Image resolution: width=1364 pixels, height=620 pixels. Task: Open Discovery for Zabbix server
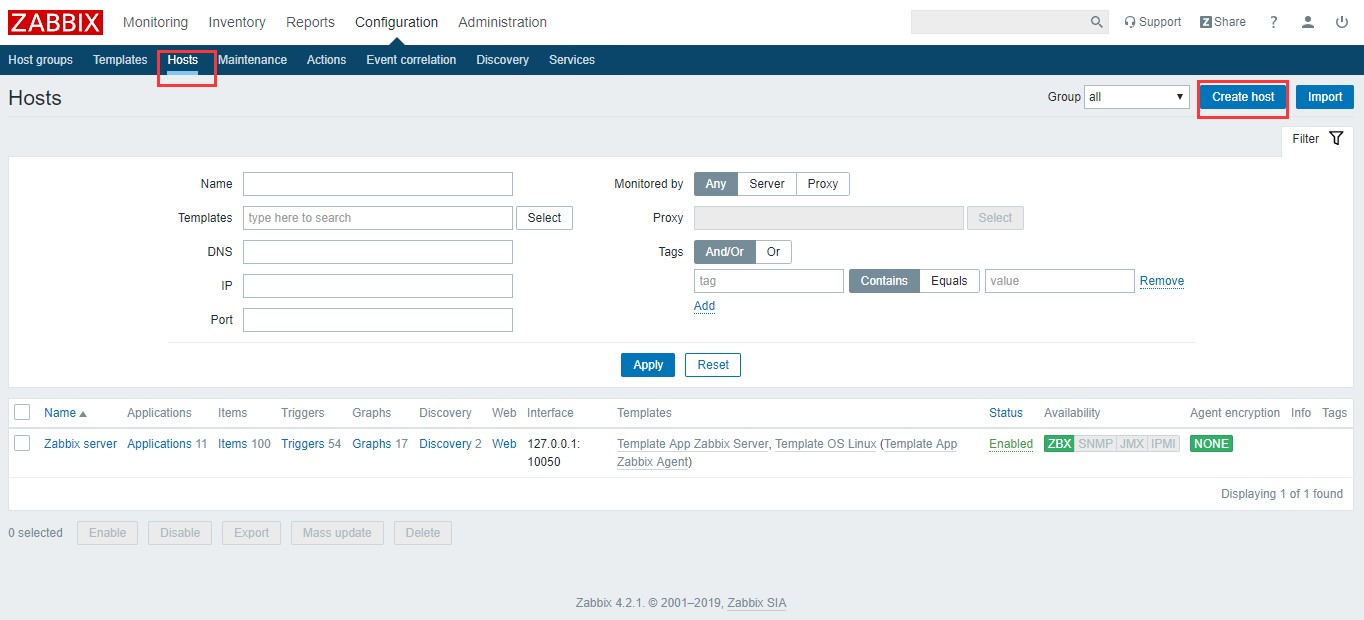point(445,444)
